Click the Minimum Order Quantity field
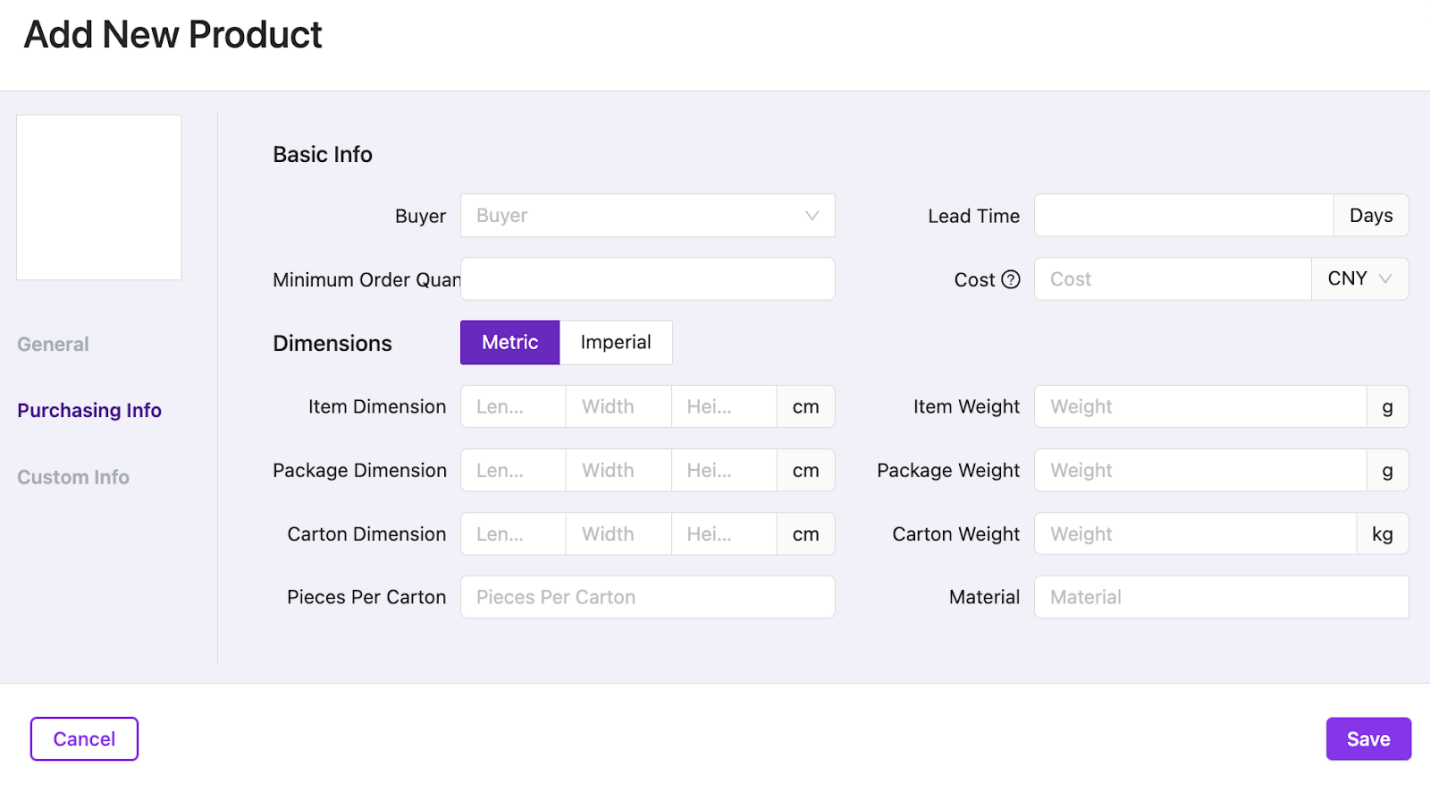The image size is (1430, 785). point(647,279)
